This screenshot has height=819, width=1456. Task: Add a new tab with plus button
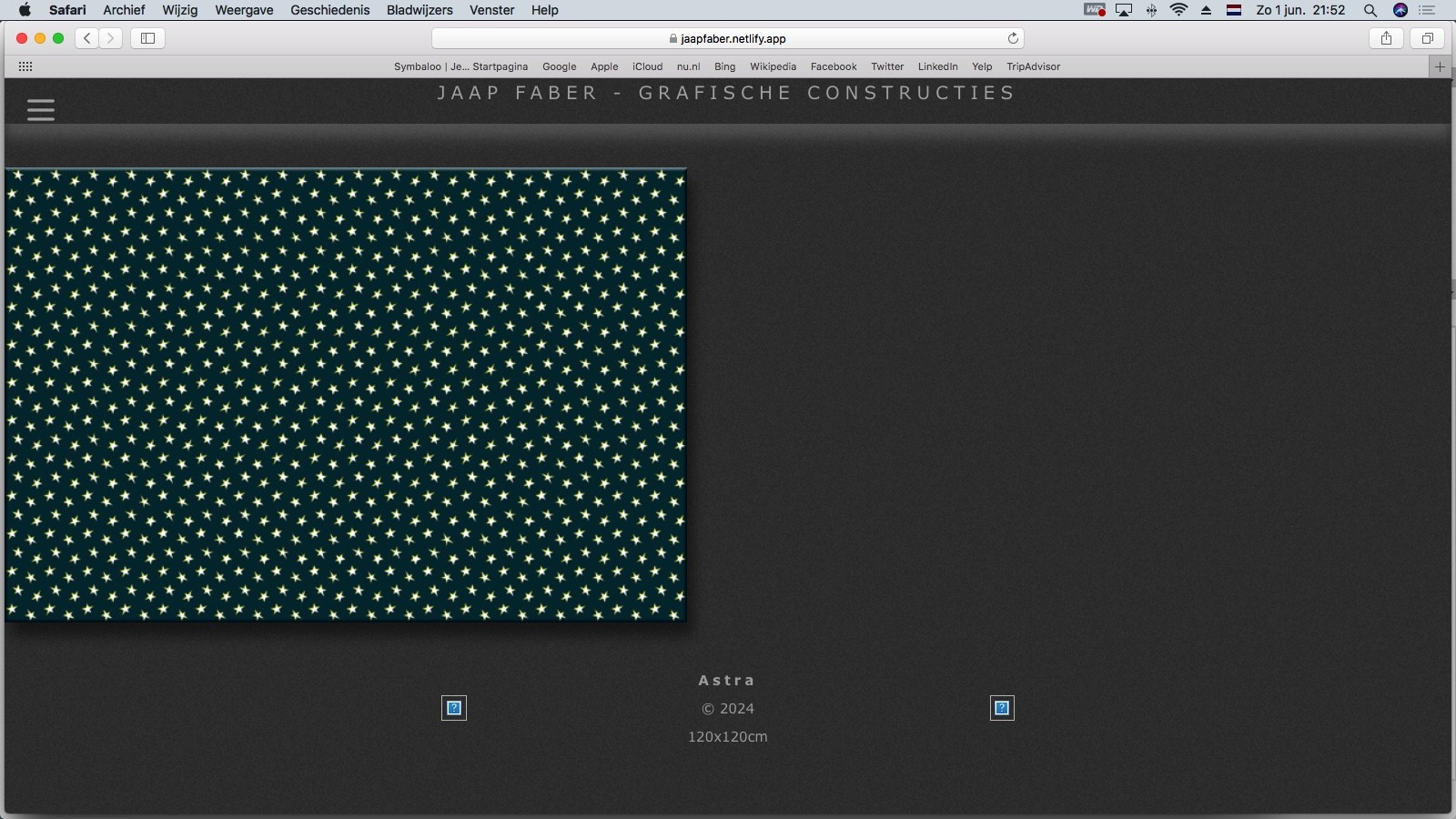coord(1440,66)
